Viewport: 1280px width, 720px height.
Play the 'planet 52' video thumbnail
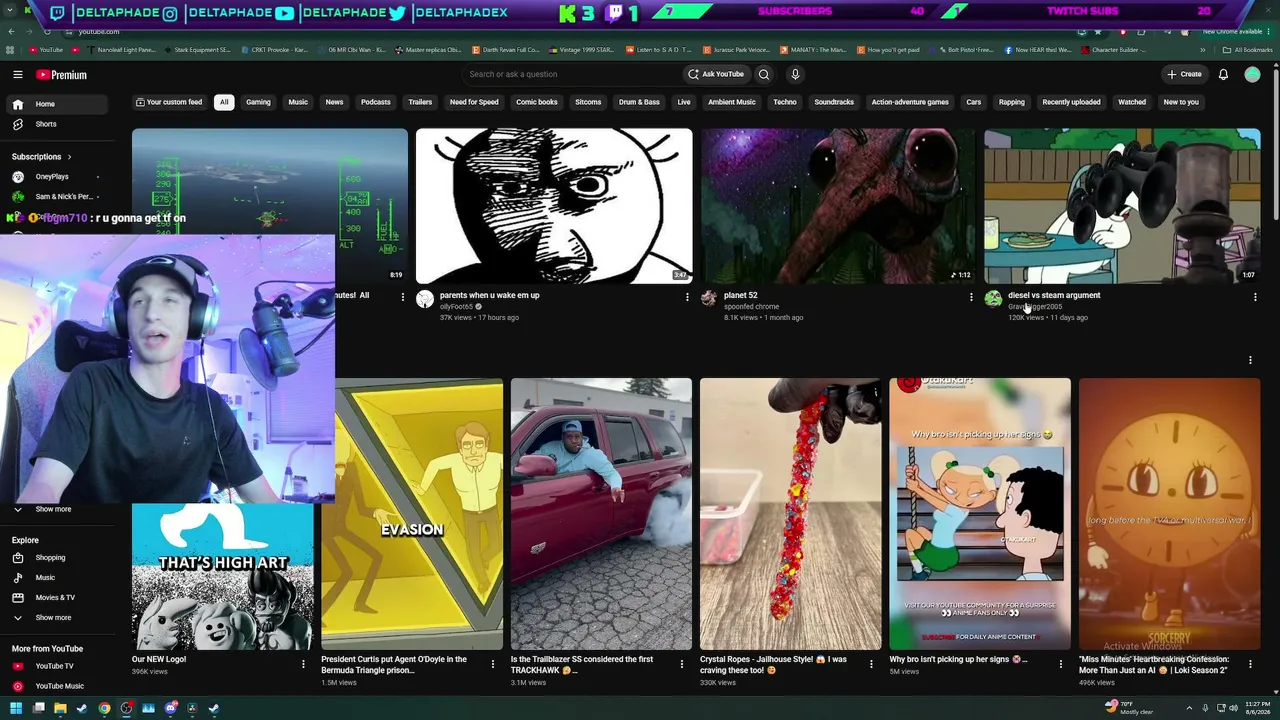pyautogui.click(x=838, y=206)
